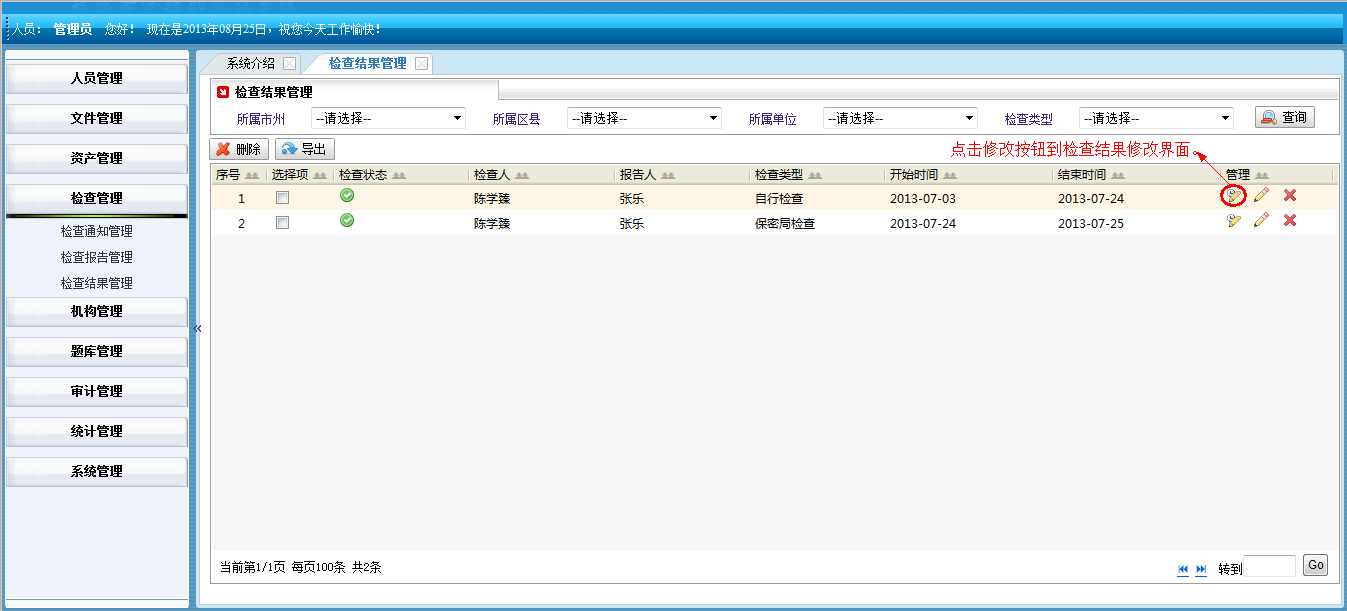Click the 查询 search button
This screenshot has width=1347, height=611.
(1285, 117)
